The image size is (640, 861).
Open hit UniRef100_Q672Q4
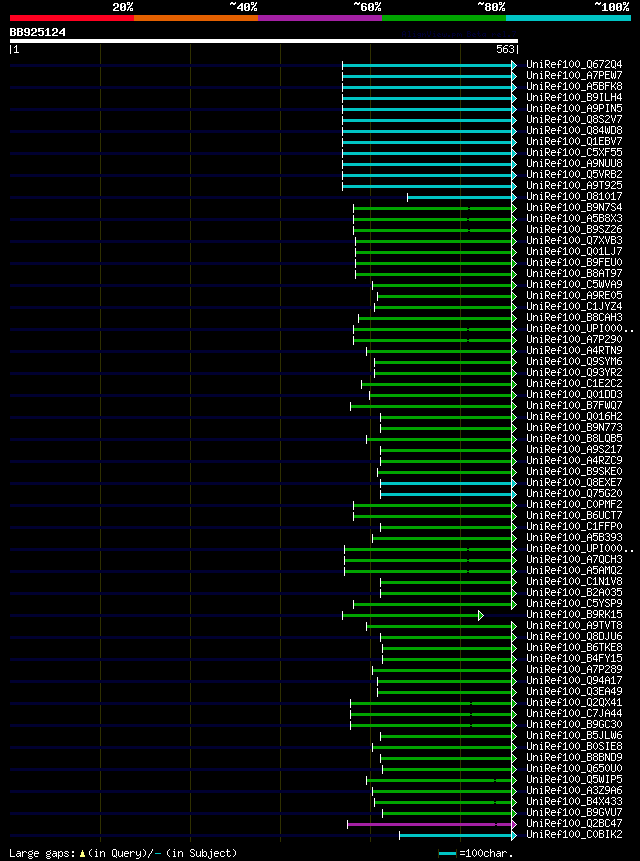pos(574,65)
